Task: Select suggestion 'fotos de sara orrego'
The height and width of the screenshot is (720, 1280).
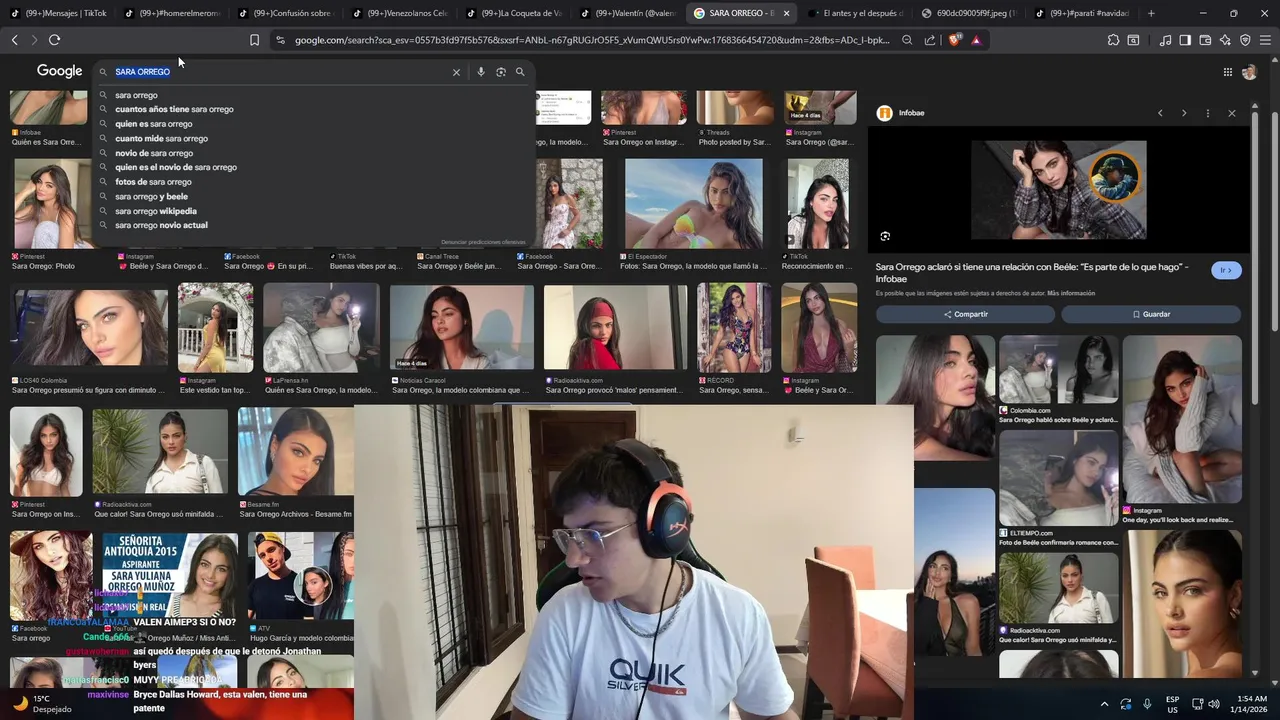Action: pos(153,182)
